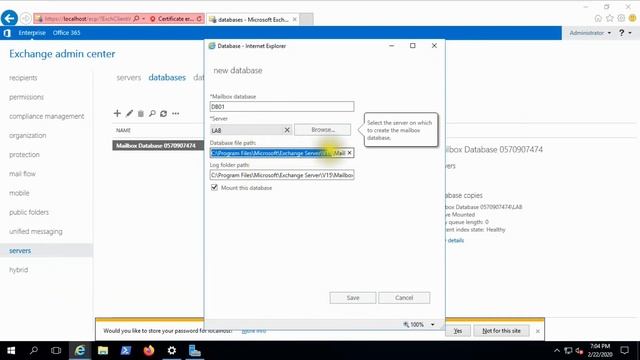Switch to the servers tab
640x360 pixels.
pos(129,78)
